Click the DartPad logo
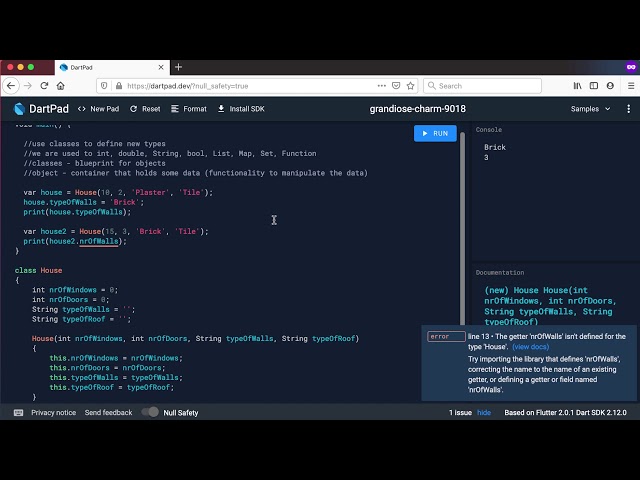640x480 pixels. pos(41,109)
